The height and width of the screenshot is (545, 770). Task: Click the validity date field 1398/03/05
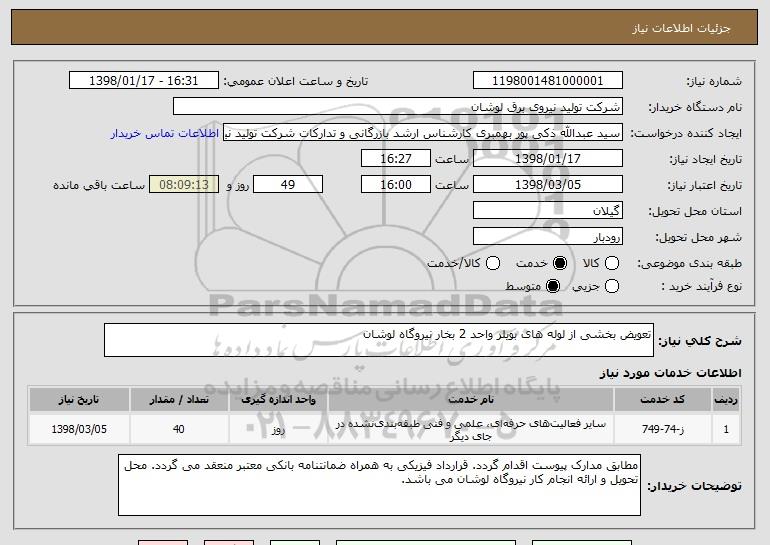(x=548, y=185)
